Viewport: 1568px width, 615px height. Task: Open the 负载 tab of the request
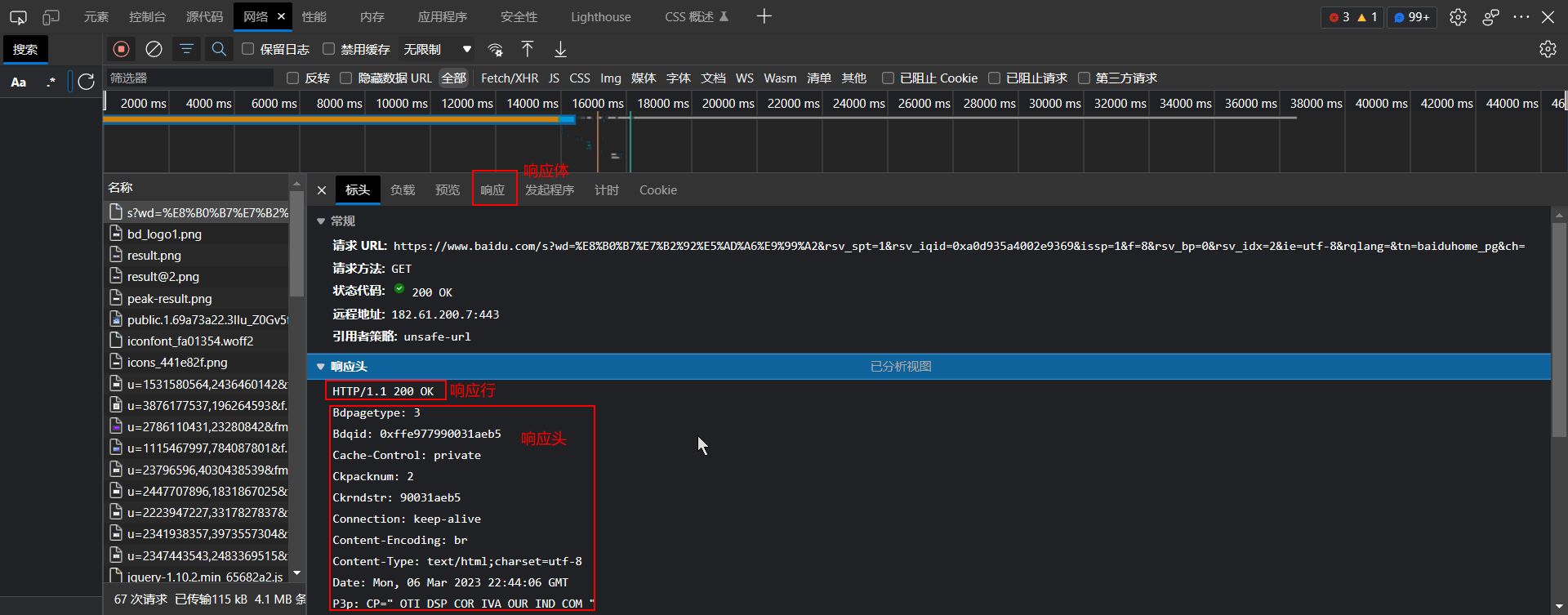403,190
